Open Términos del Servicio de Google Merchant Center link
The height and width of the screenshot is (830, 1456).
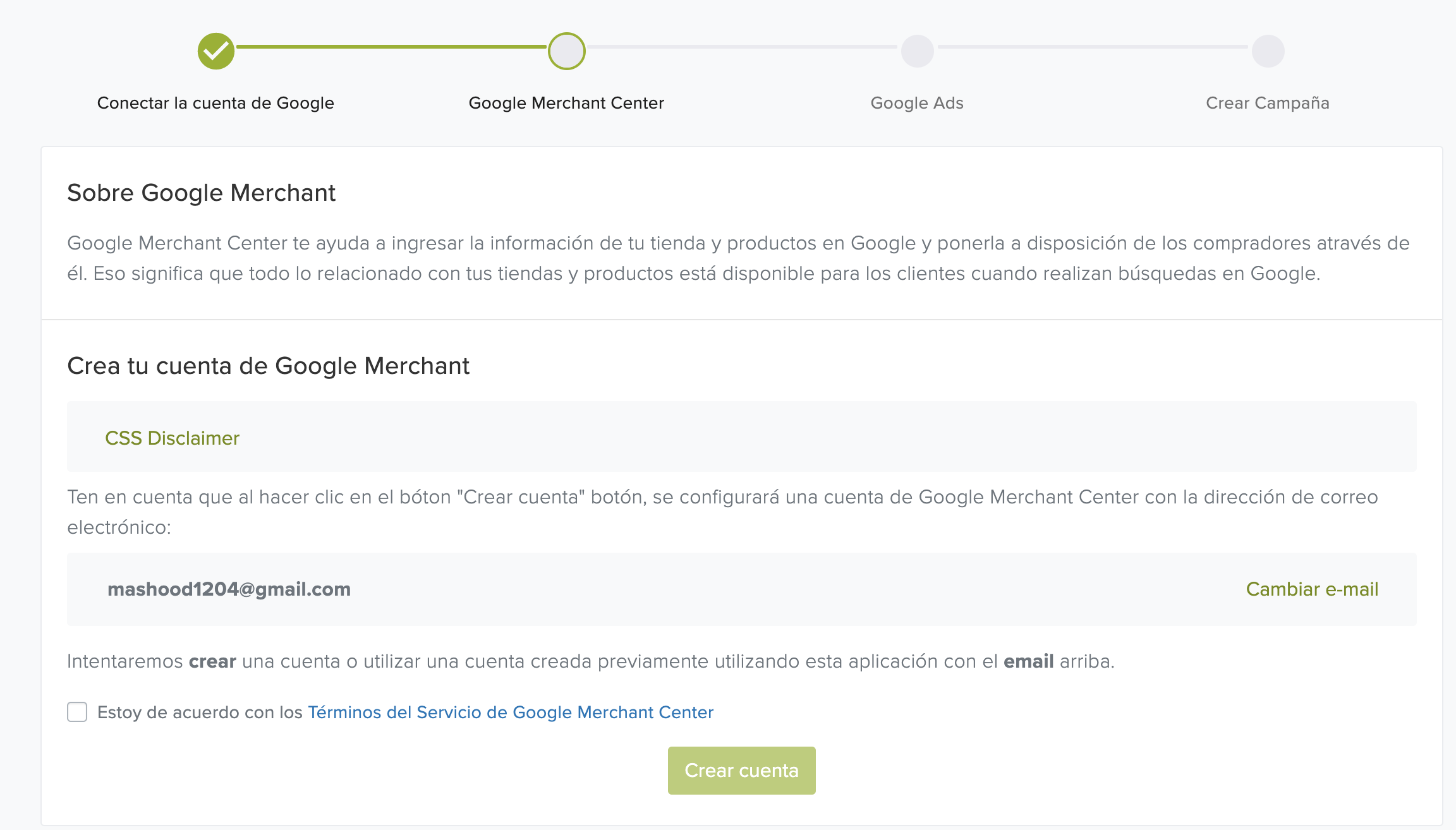(x=511, y=713)
